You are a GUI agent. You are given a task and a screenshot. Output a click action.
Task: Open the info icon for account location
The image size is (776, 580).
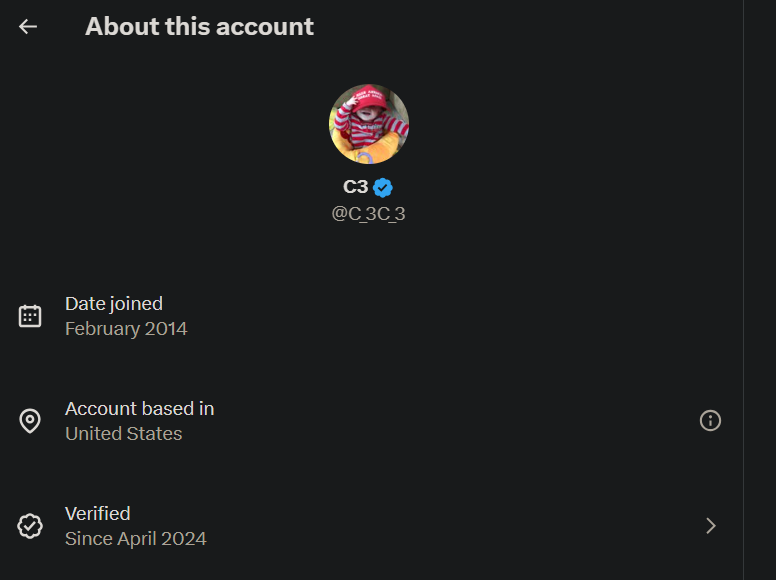coord(710,421)
